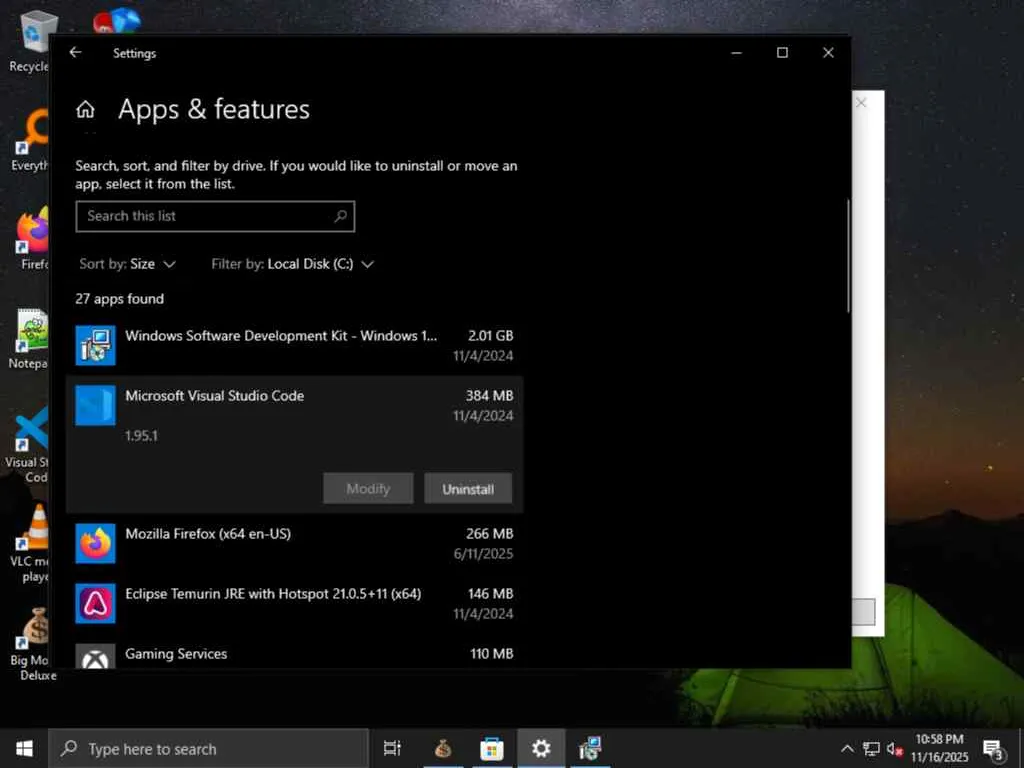
Task: Select Windows Software Development Kit entry text
Action: [281, 336]
